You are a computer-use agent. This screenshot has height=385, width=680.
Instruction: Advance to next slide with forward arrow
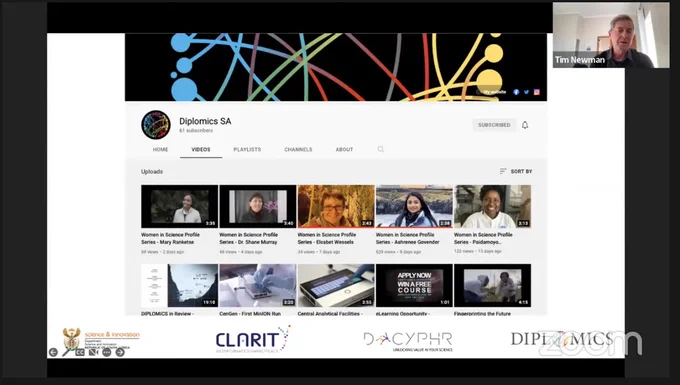pyautogui.click(x=120, y=352)
